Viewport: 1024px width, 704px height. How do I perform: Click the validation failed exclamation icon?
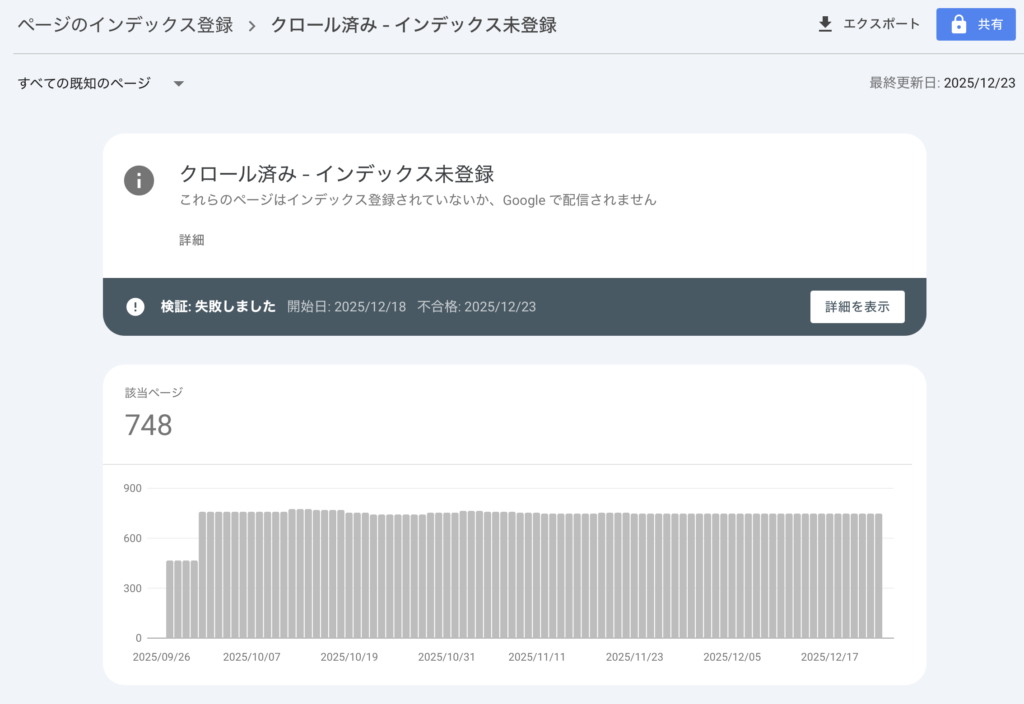coord(135,307)
